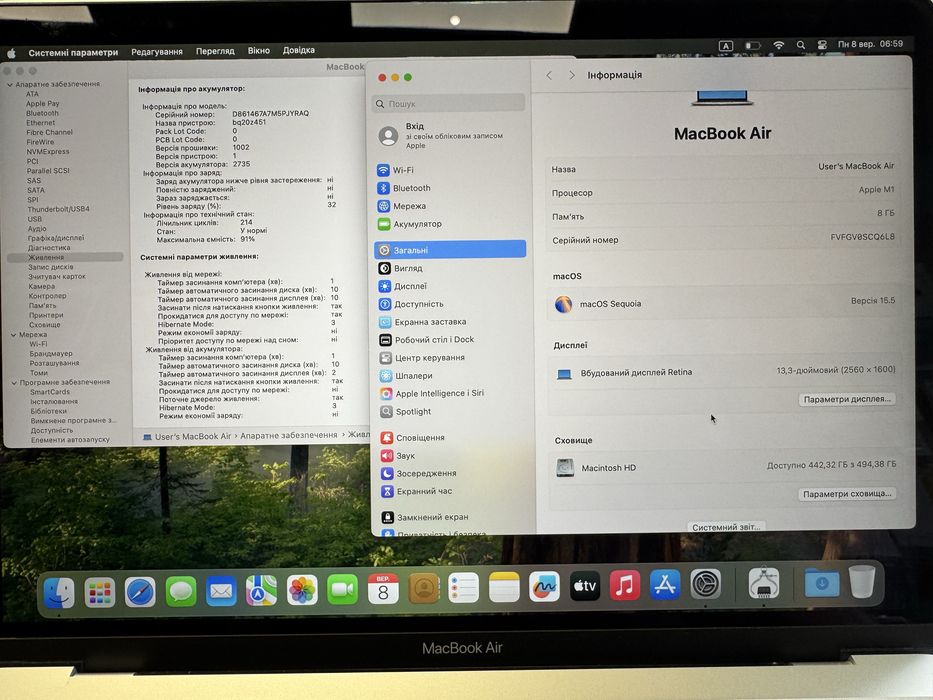933x700 pixels.
Task: Open FaceTime in the Dock
Action: (343, 589)
